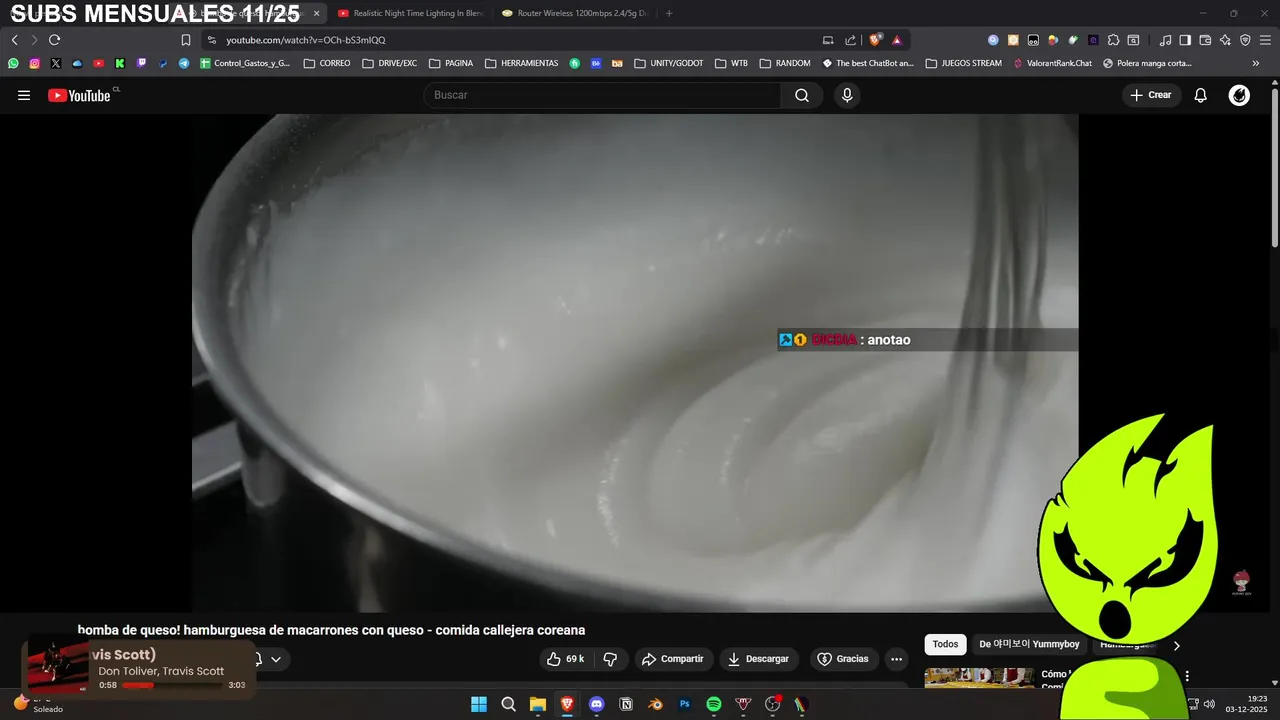Open options for the first recommended video

[x=1187, y=676]
